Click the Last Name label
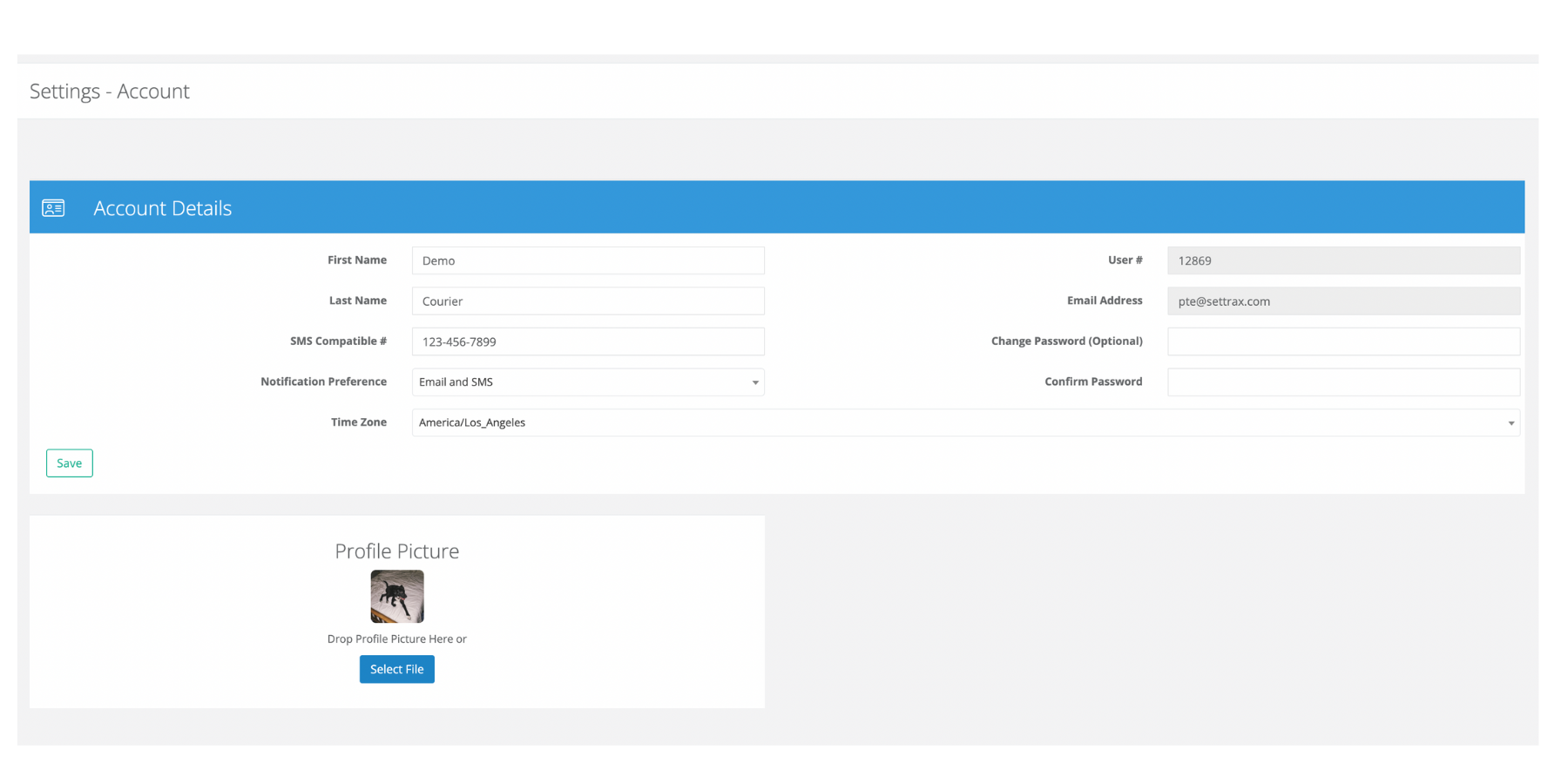The width and height of the screenshot is (1568, 784). pos(358,301)
